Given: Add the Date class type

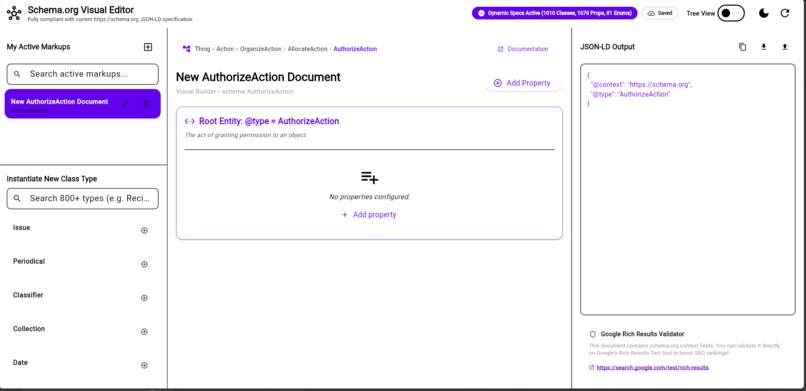Looking at the screenshot, I should 144,365.
